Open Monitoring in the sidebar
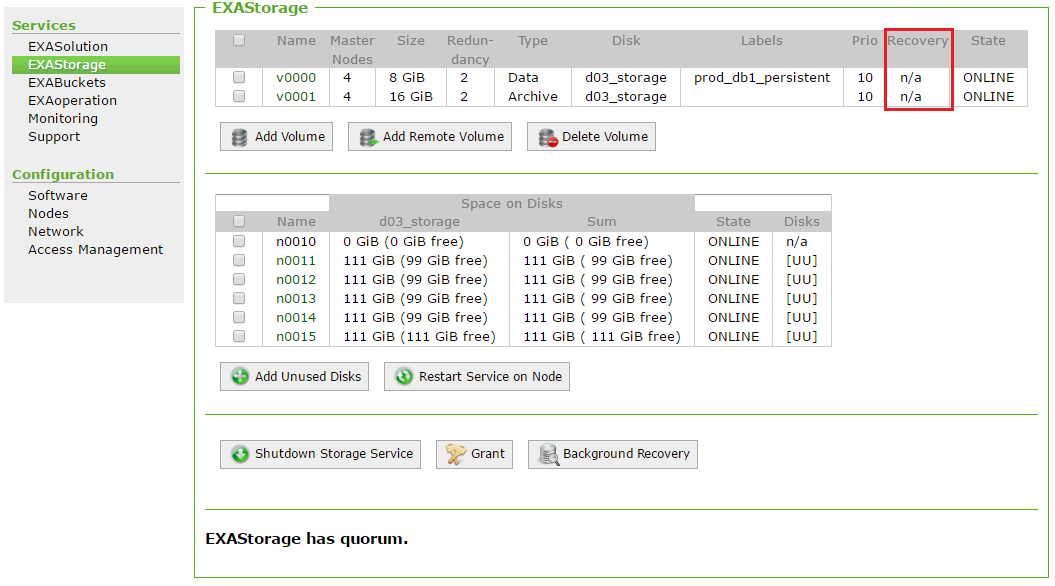1055x586 pixels. [x=63, y=119]
